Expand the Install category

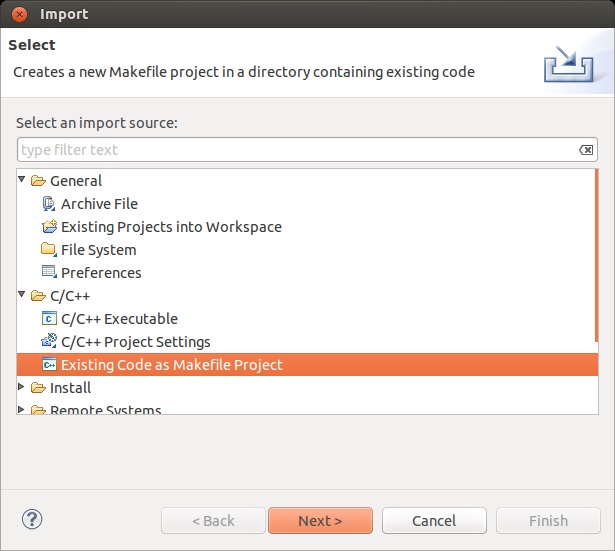tap(22, 388)
